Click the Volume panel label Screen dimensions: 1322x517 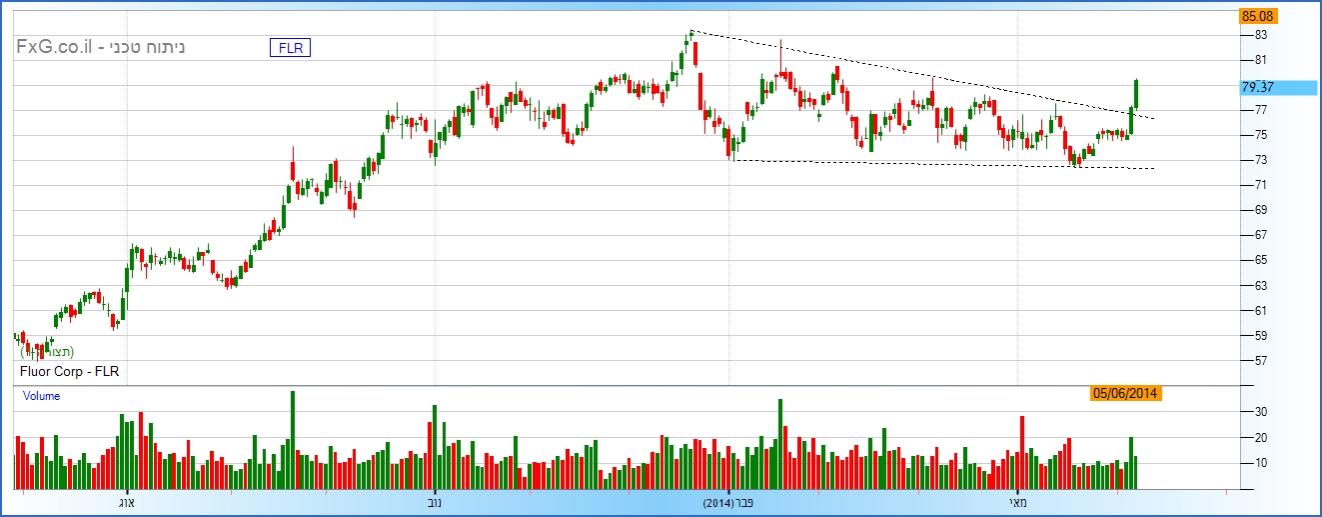tap(42, 396)
